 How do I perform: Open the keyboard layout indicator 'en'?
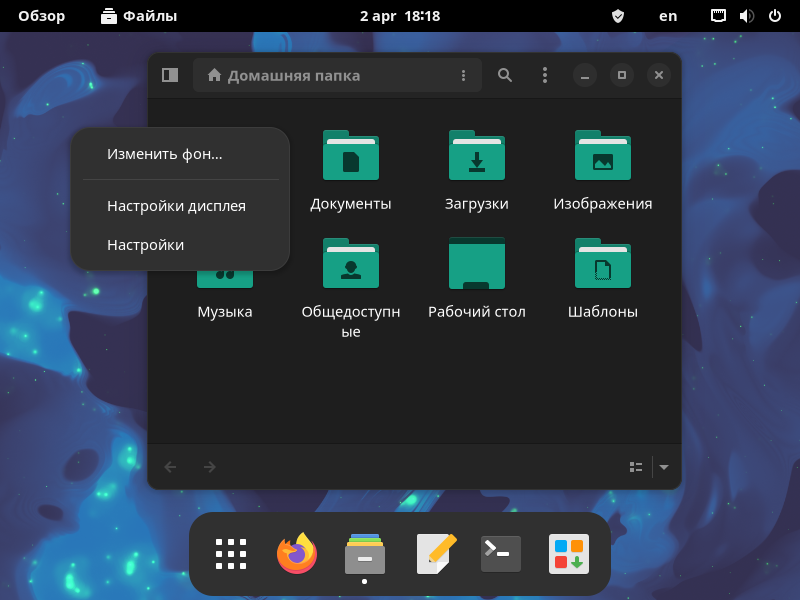(667, 16)
